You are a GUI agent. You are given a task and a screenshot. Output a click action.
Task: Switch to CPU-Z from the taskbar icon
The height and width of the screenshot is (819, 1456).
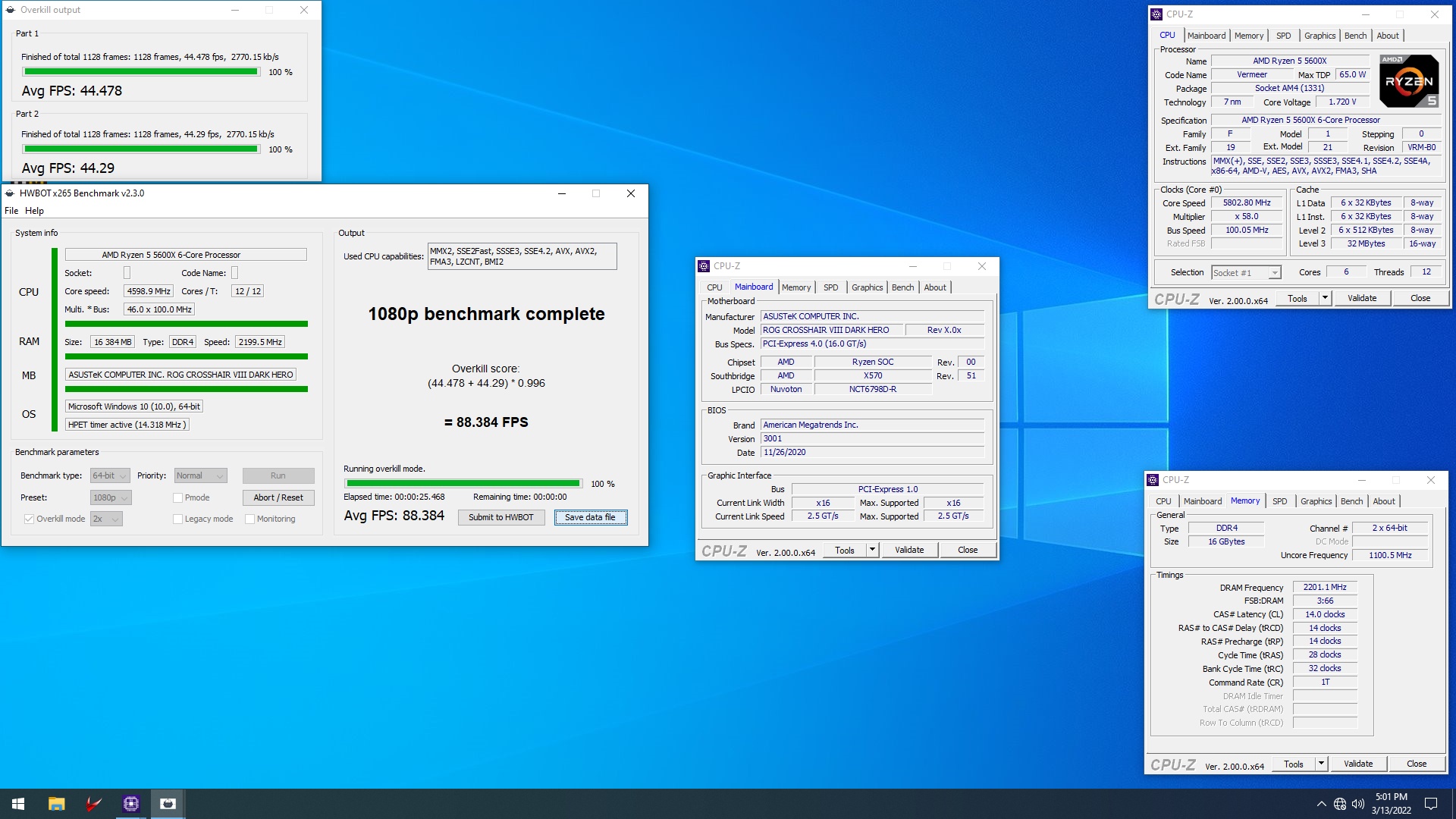coord(130,804)
